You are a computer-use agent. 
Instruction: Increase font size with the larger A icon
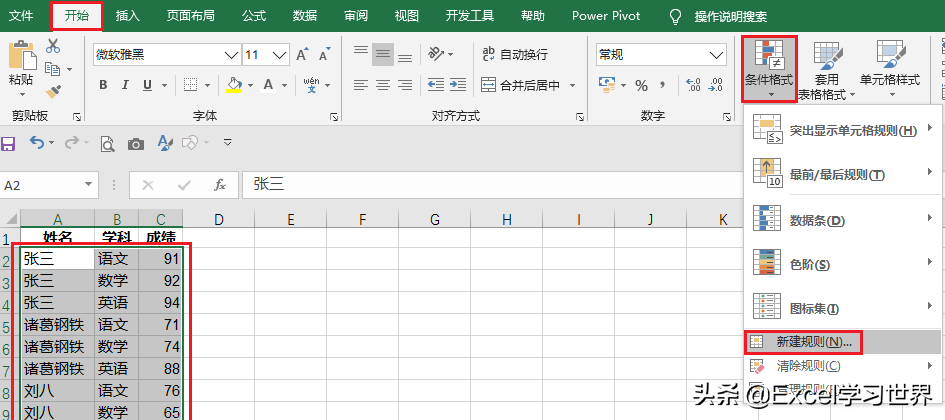click(303, 55)
